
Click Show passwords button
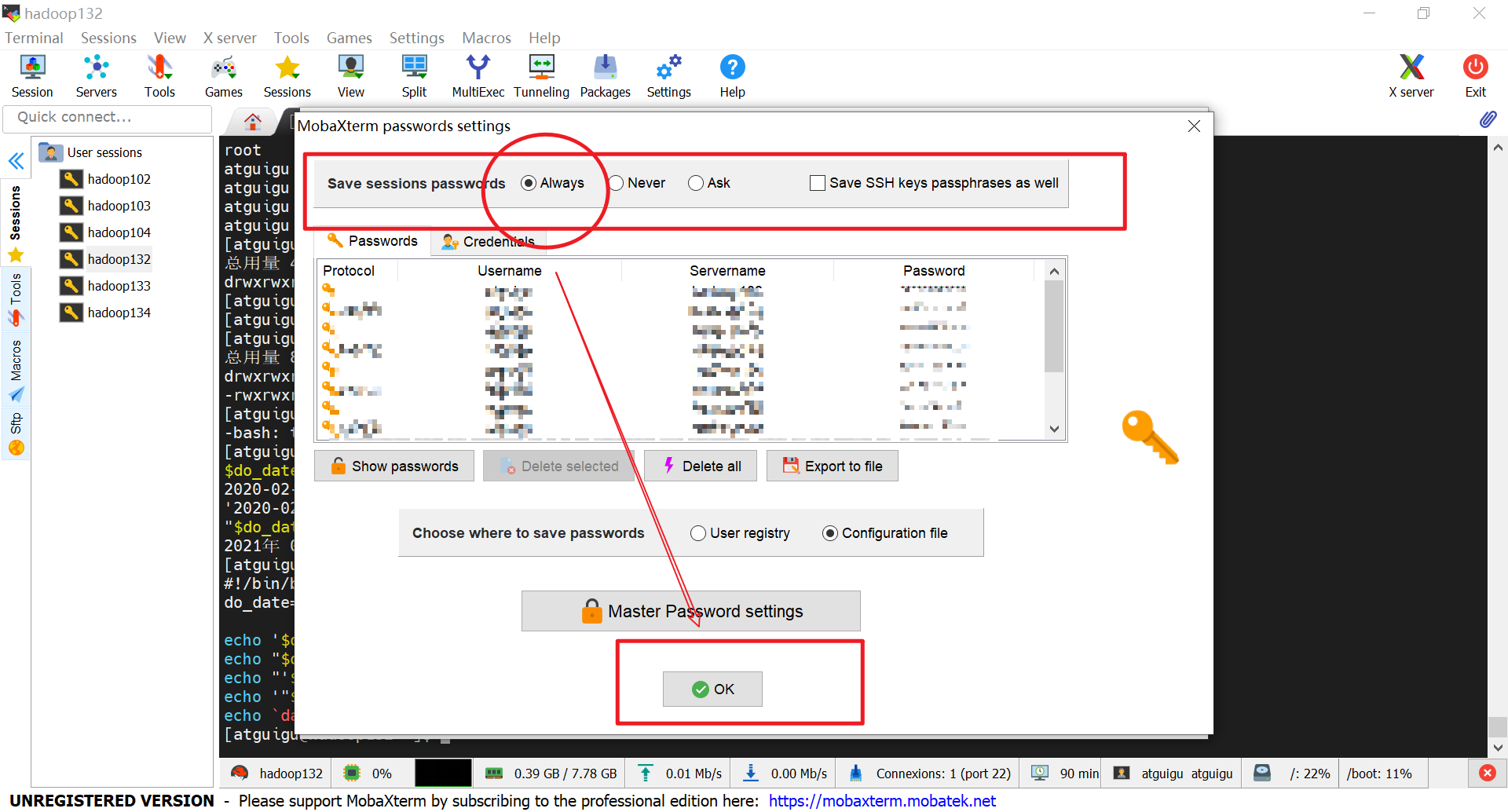(394, 466)
